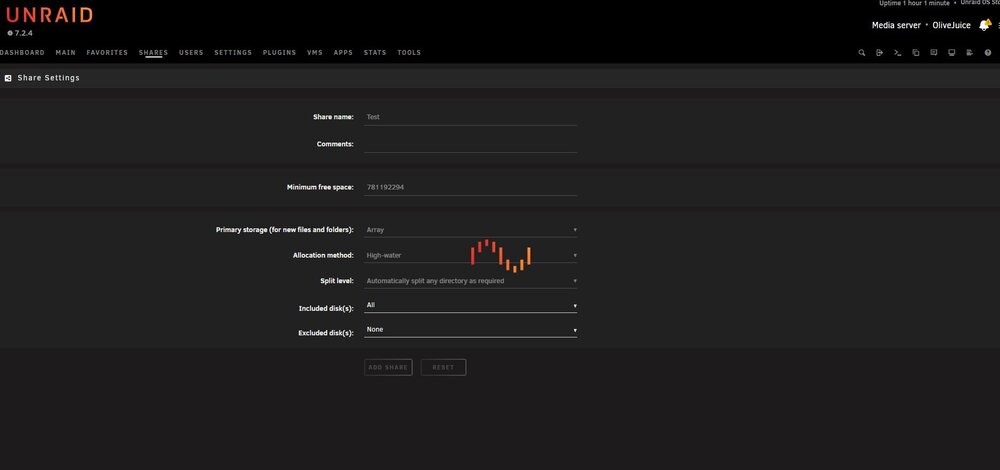This screenshot has height=470, width=1000.
Task: Open the notifications bell icon
Action: [985, 25]
